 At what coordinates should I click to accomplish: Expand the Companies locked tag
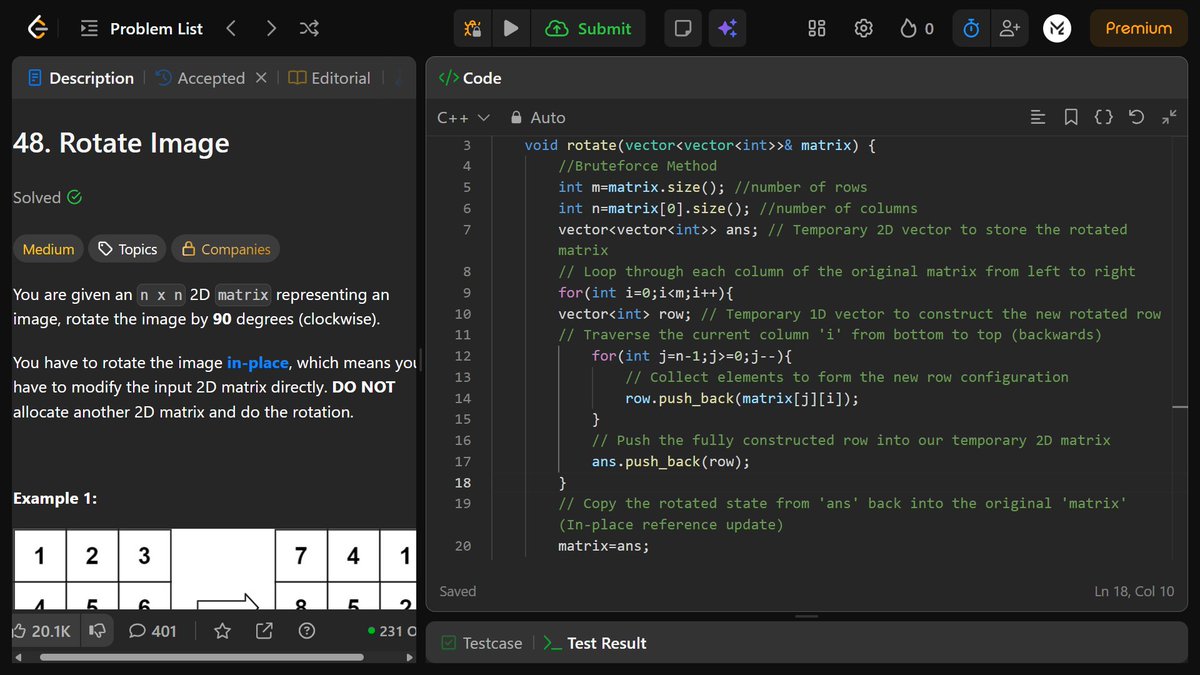point(225,249)
